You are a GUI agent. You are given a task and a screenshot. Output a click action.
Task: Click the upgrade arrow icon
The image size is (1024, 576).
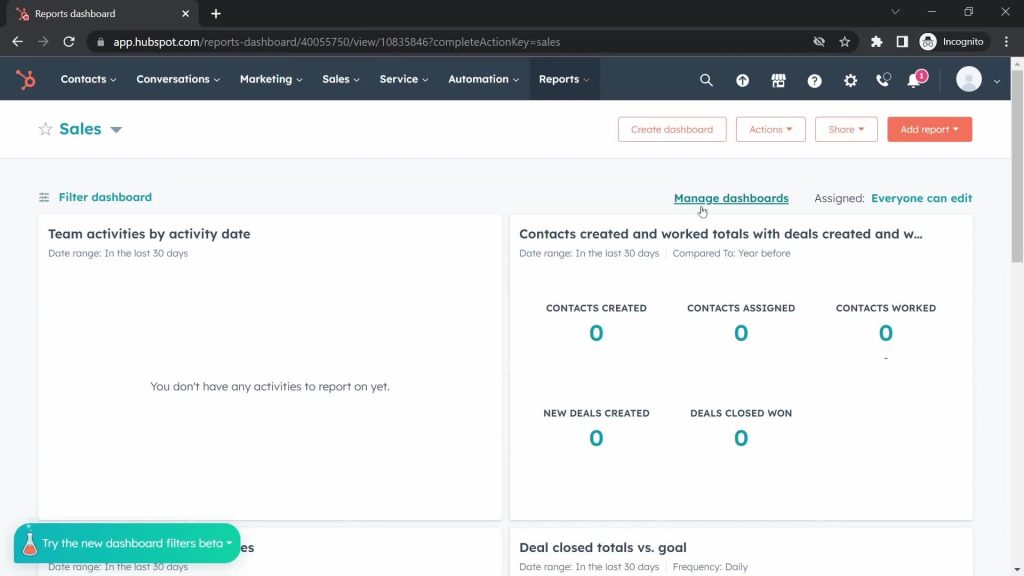click(743, 80)
